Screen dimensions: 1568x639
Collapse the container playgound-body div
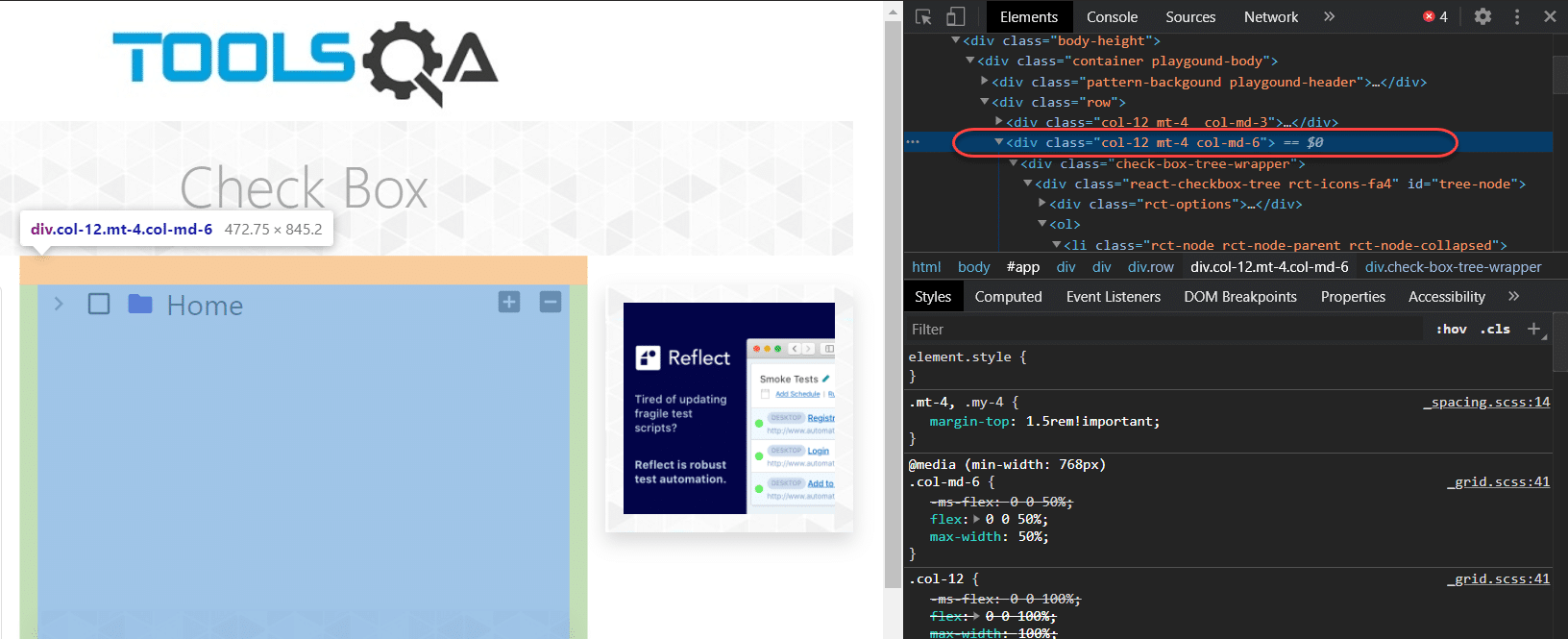coord(970,61)
